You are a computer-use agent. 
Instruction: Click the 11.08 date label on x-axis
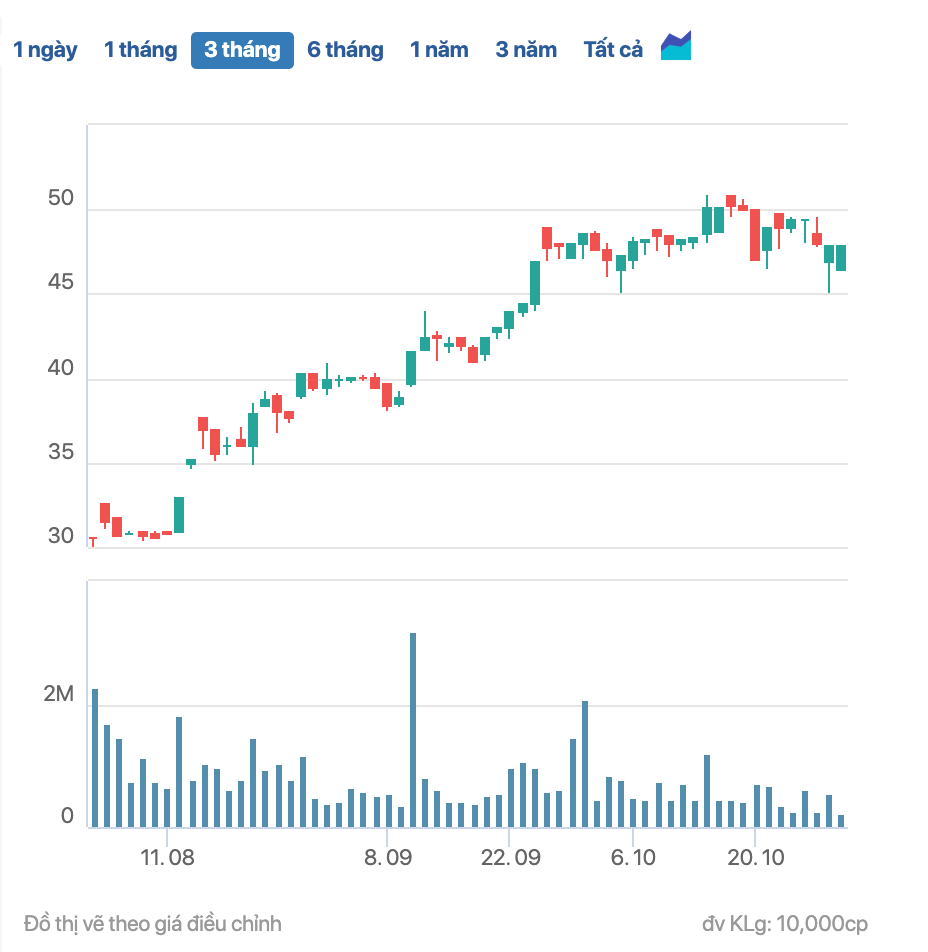(168, 858)
